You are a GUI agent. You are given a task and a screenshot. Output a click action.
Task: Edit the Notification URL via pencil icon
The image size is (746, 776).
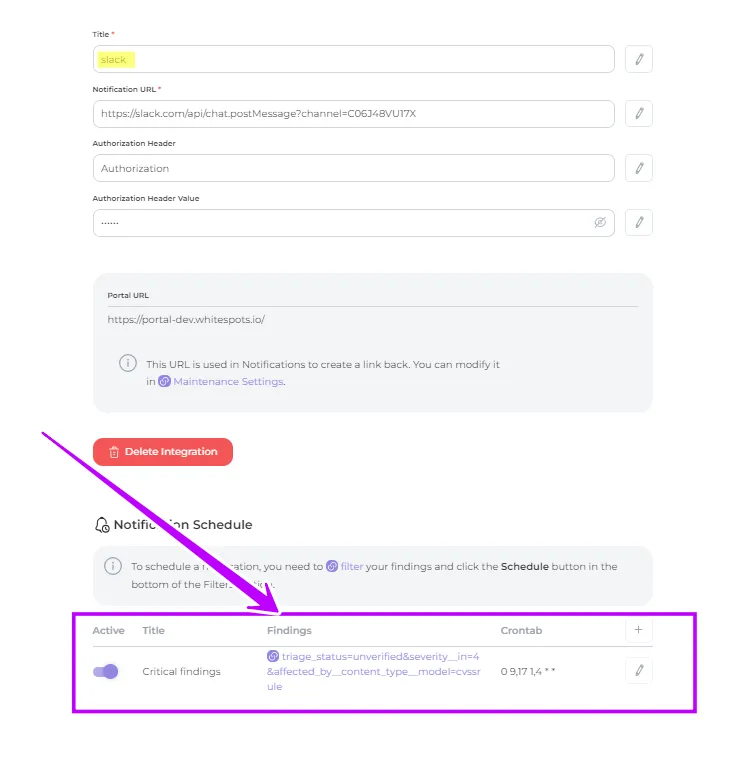coord(639,113)
